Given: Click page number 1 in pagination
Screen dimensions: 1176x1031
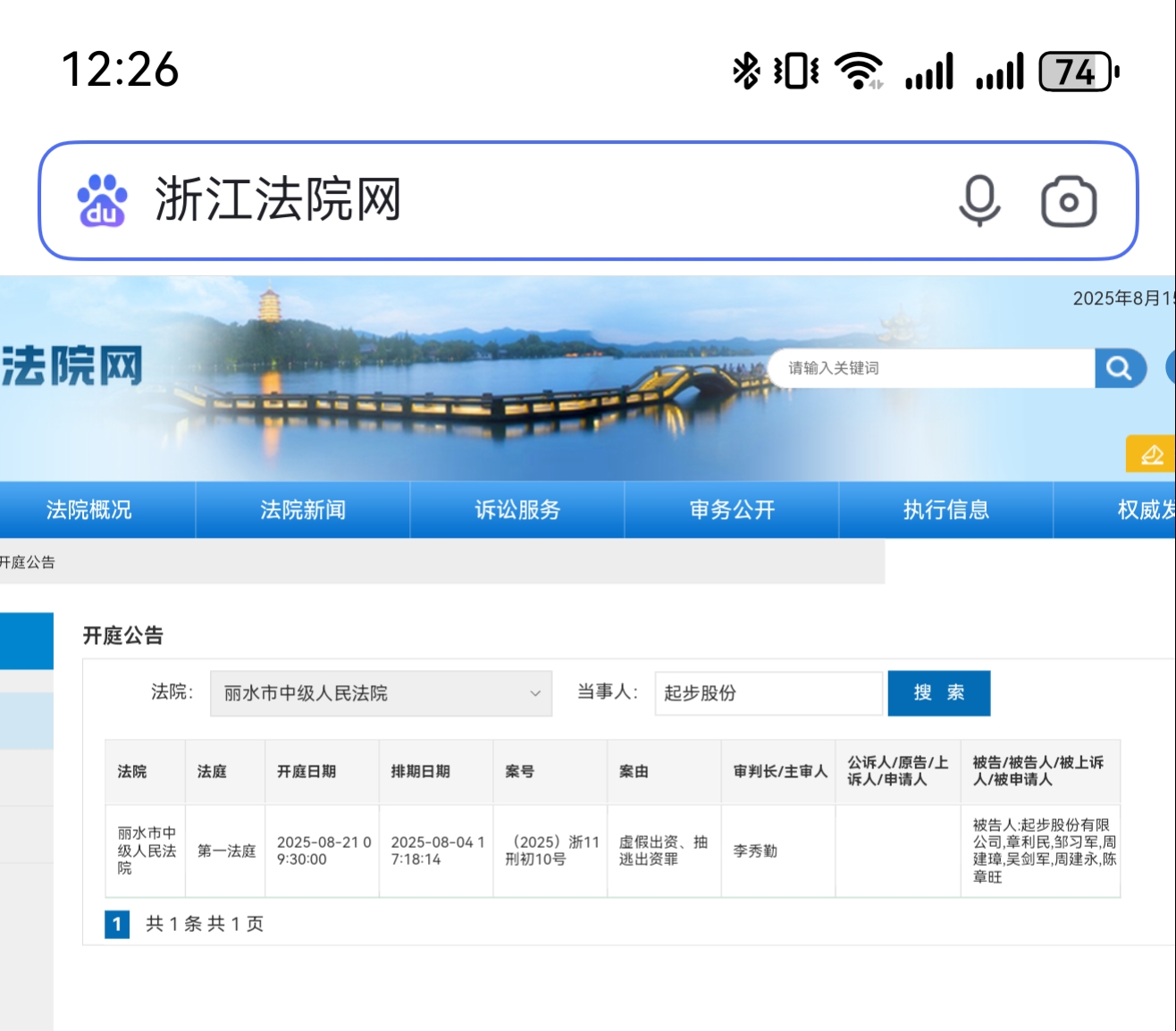Looking at the screenshot, I should coord(117,924).
